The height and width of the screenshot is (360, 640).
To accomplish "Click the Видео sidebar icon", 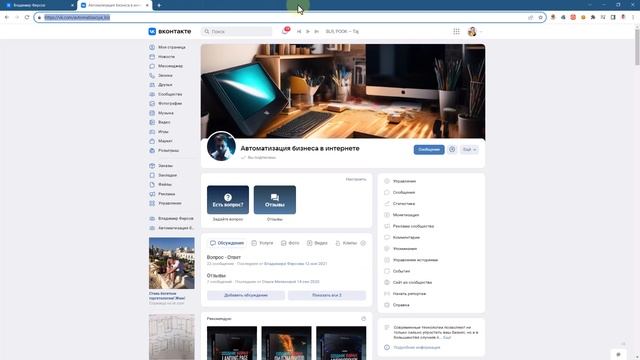I will tap(152, 122).
